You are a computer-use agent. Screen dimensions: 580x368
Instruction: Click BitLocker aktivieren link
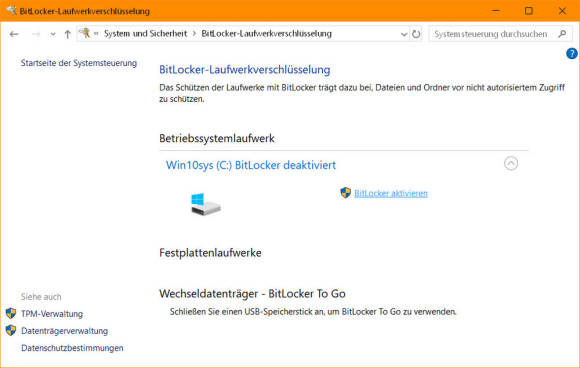point(391,193)
